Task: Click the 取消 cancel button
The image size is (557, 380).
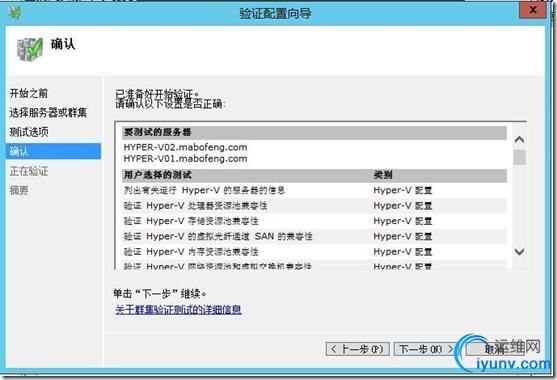Action: point(494,349)
